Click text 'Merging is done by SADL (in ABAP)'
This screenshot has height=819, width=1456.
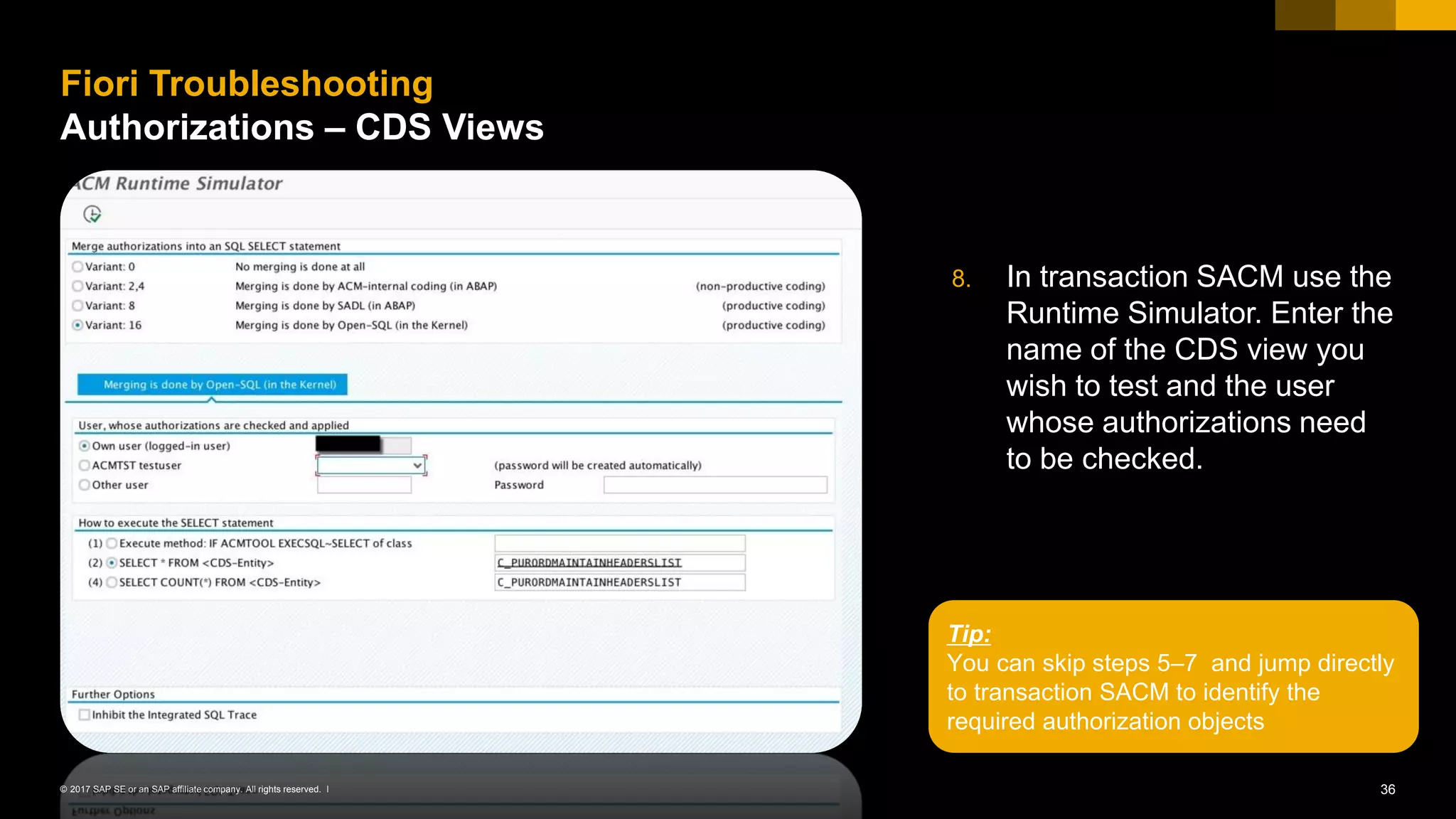coord(326,306)
